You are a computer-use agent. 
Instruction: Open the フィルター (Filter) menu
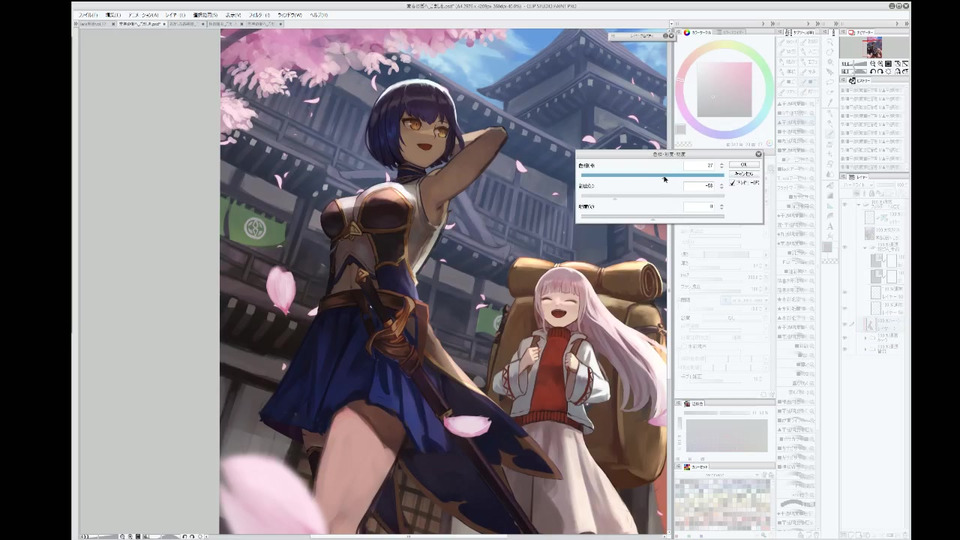259,15
